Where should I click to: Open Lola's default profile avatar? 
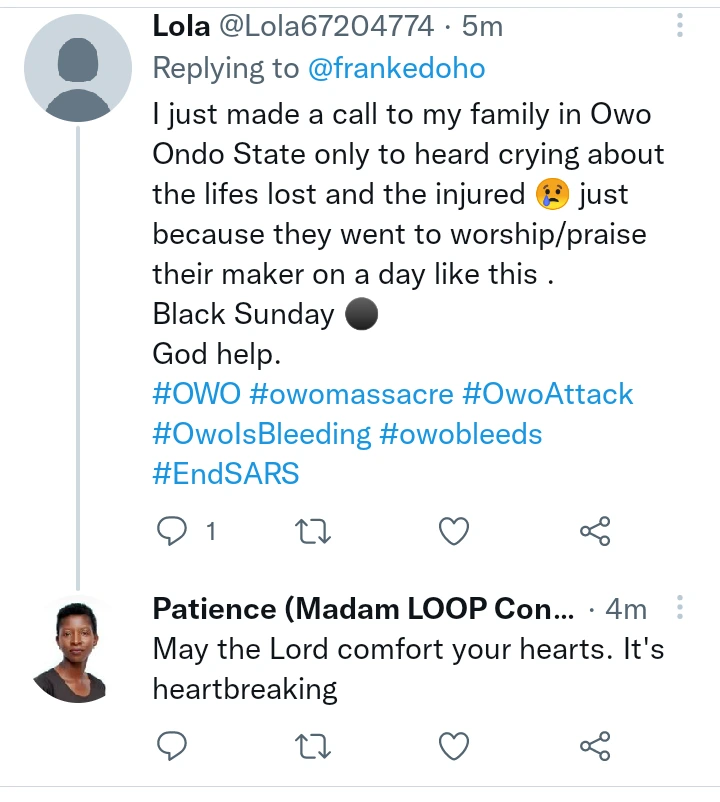coord(77,68)
